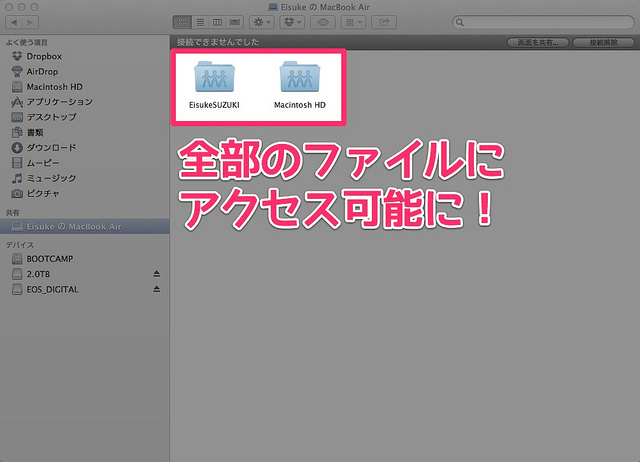Image resolution: width=640 pixels, height=462 pixels.
Task: Click the よく使う項目 section header
Action: 27,42
